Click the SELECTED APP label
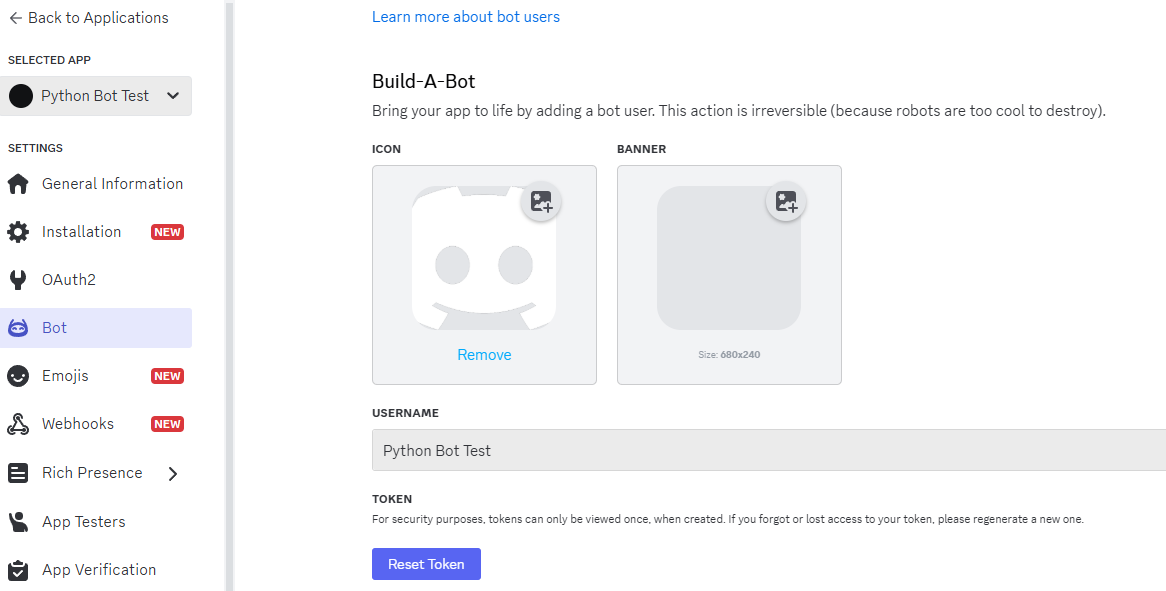This screenshot has height=591, width=1166. [49, 60]
